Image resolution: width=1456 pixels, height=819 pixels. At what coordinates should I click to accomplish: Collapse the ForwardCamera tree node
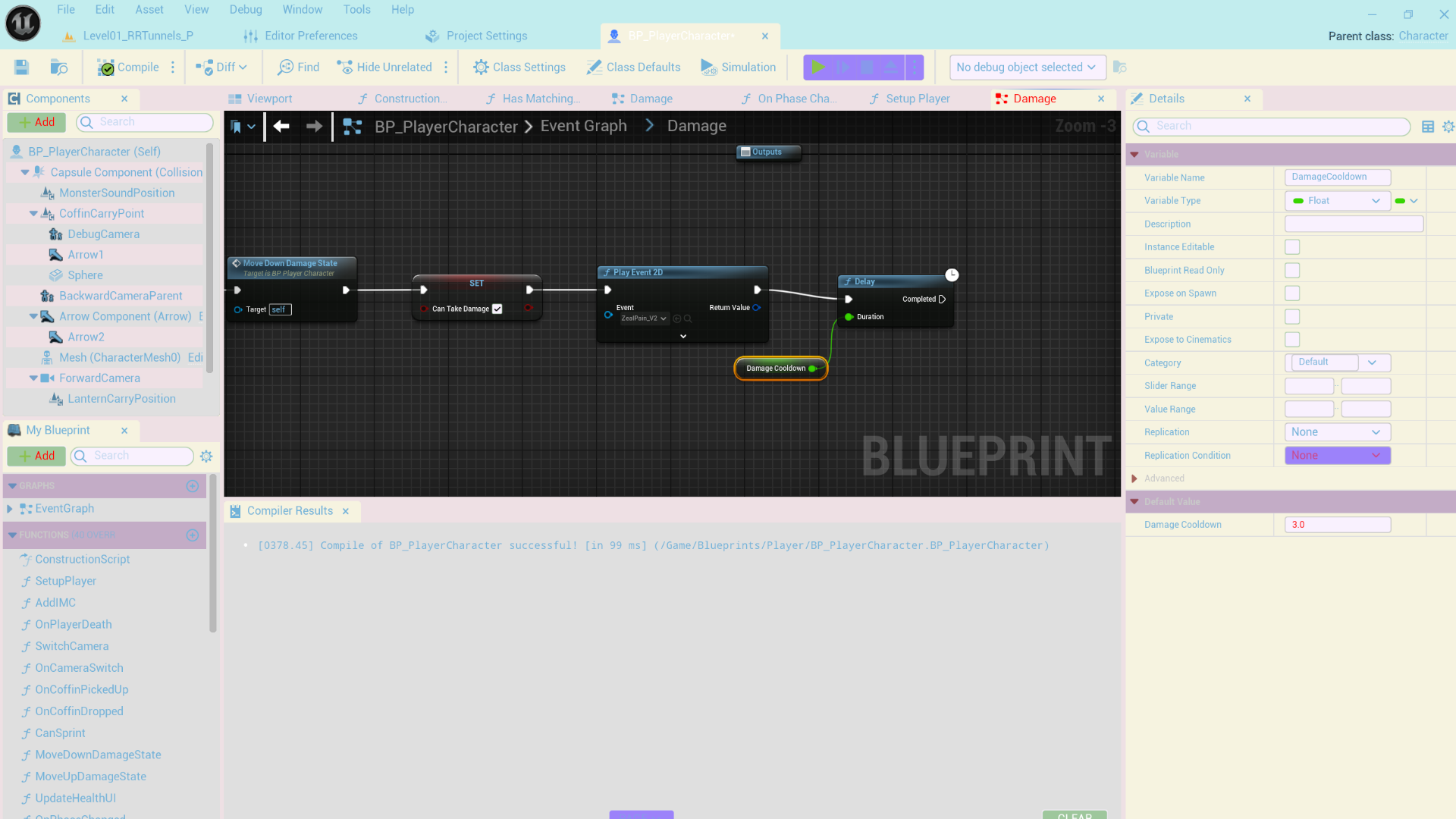[33, 378]
